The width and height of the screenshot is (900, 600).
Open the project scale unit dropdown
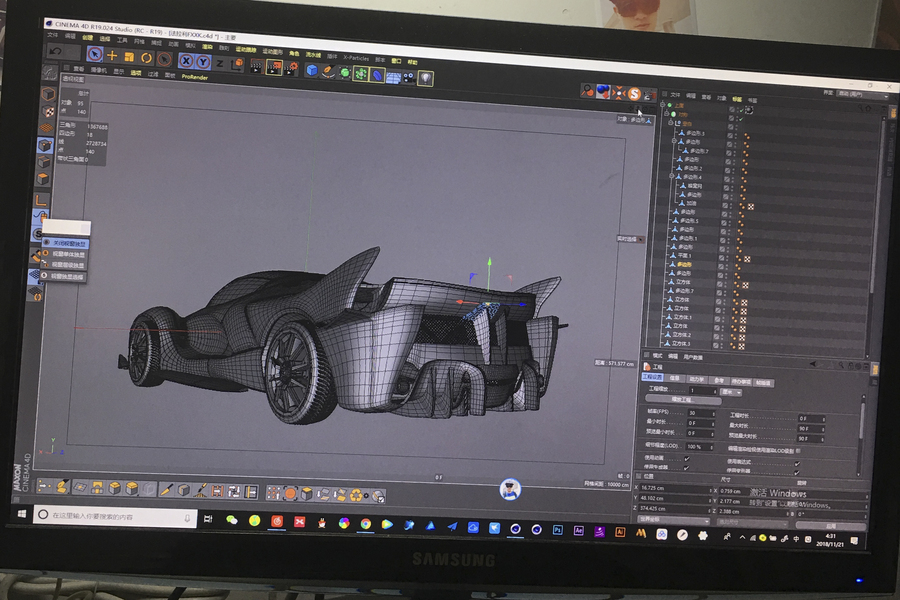[731, 392]
